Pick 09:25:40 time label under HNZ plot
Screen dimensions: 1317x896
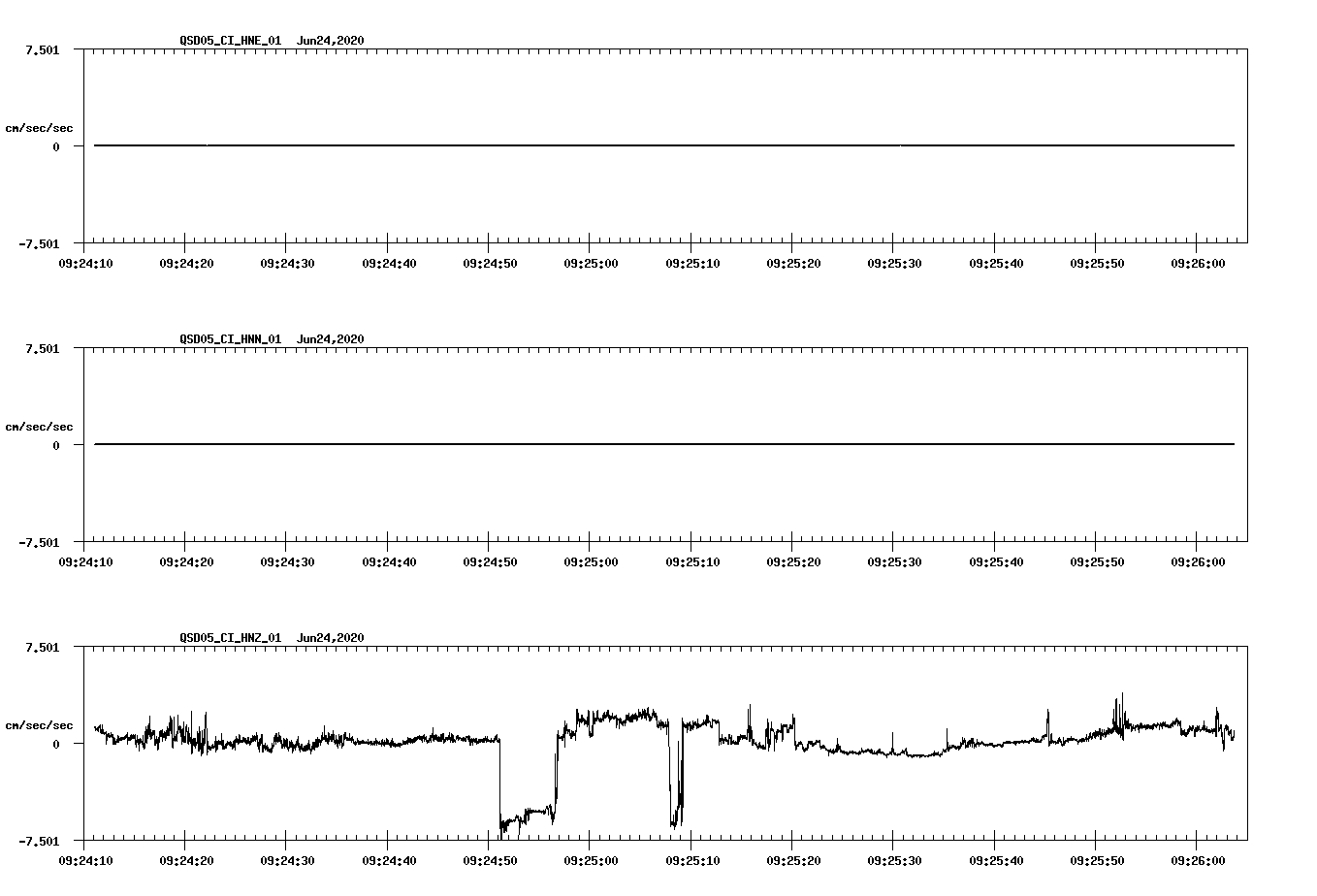pos(996,860)
